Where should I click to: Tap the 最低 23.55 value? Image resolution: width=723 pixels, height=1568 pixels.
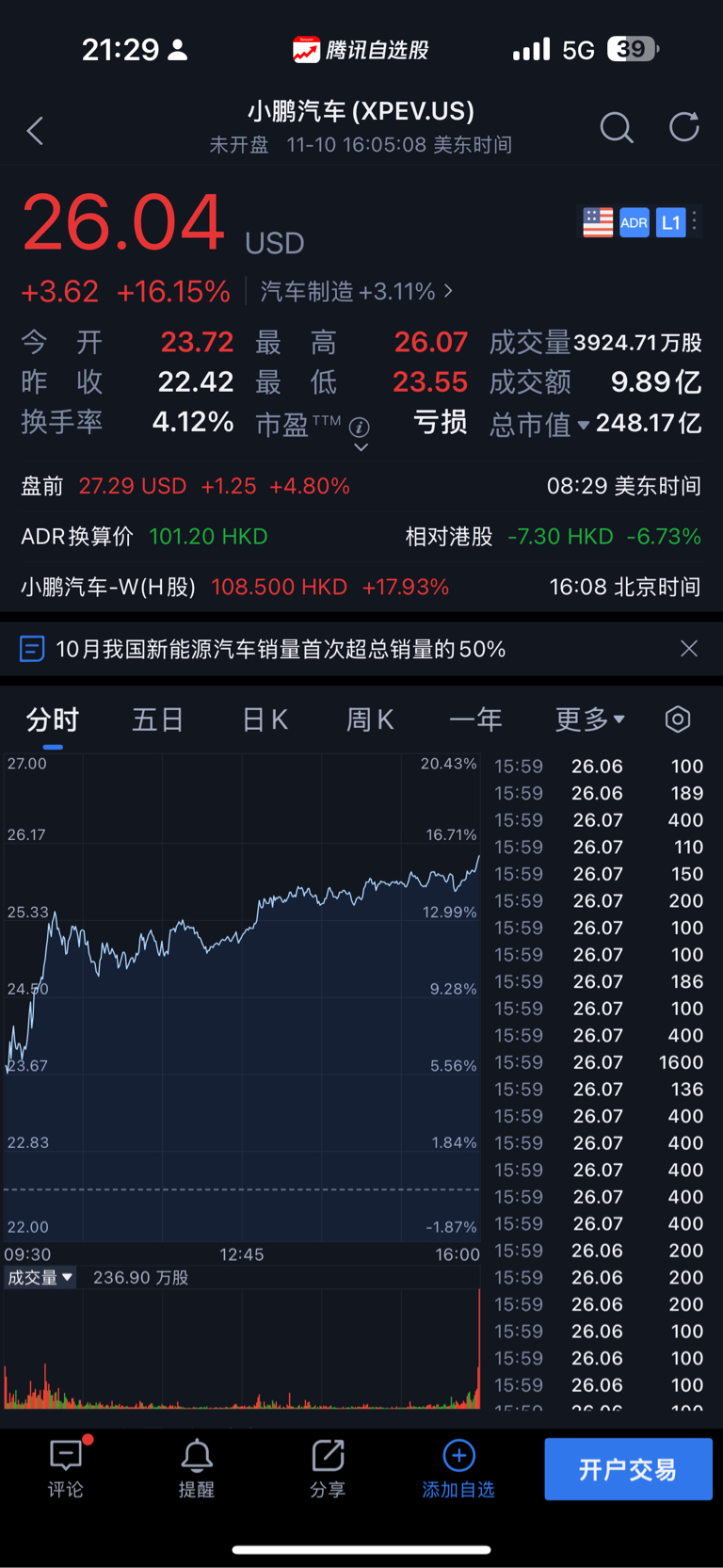(430, 382)
